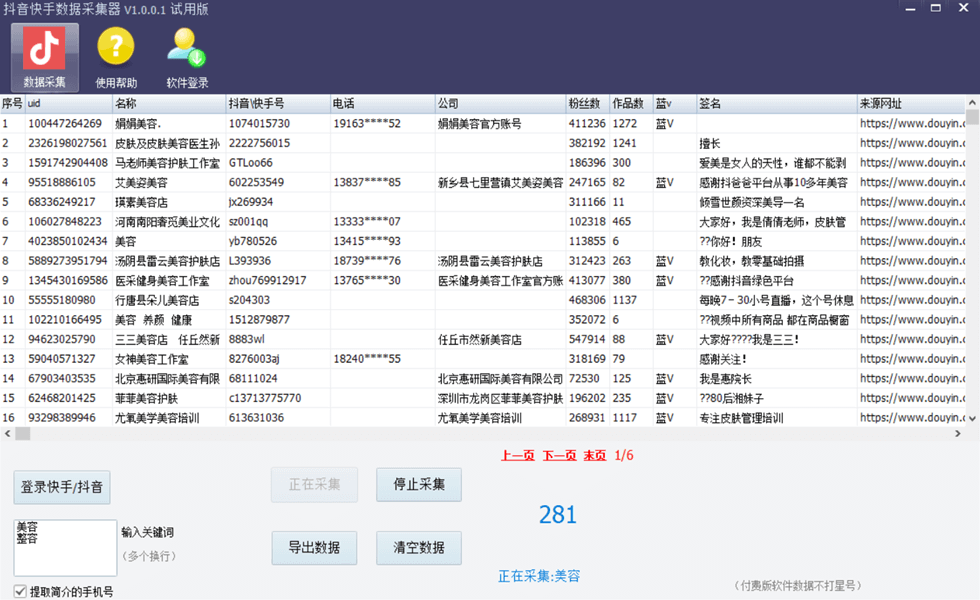Click the 河南南阳奢觅美业文化 name cell
This screenshot has width=980, height=600.
(x=168, y=222)
